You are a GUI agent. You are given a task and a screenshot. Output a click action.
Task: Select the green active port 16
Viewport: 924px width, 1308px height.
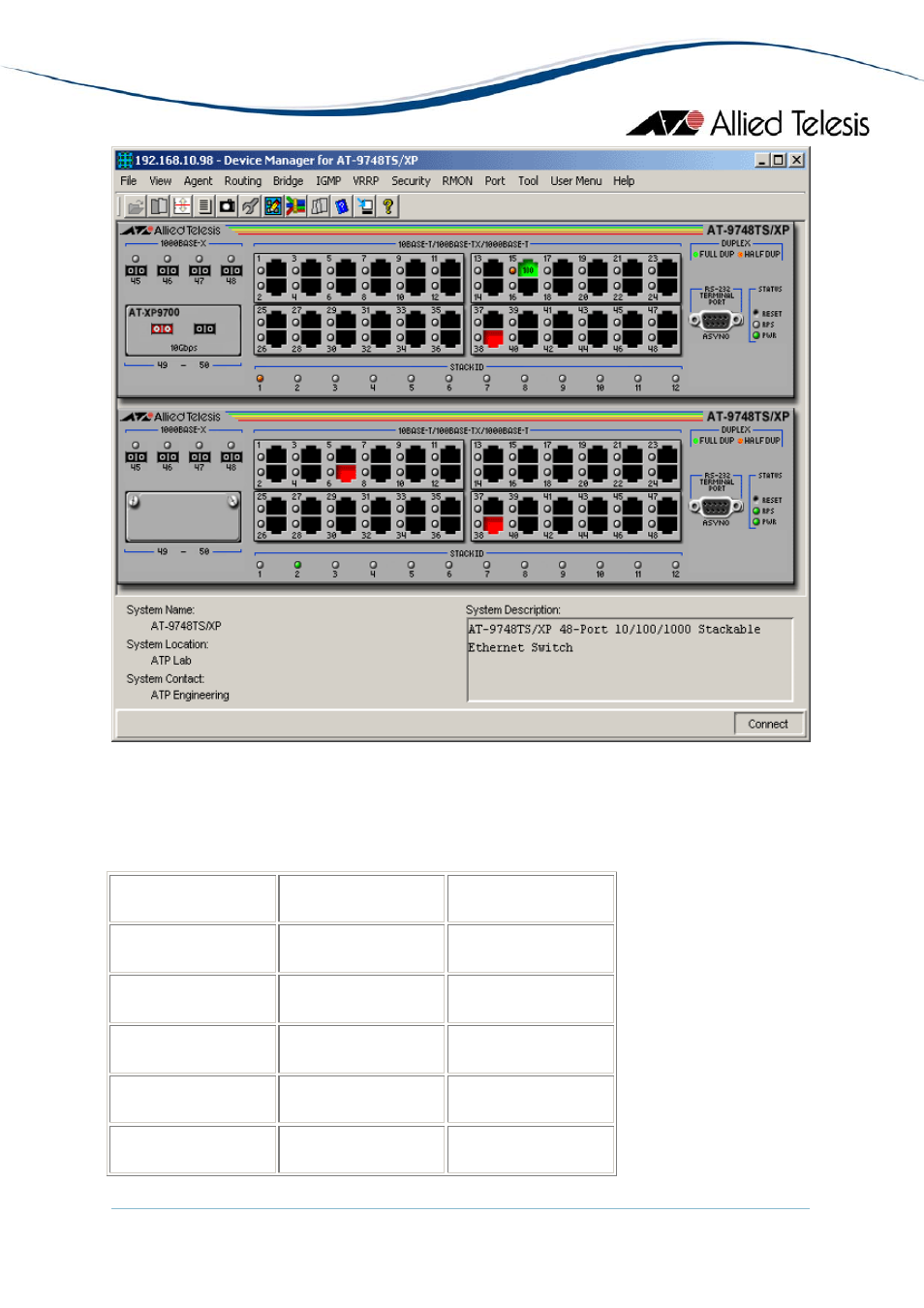(x=528, y=270)
